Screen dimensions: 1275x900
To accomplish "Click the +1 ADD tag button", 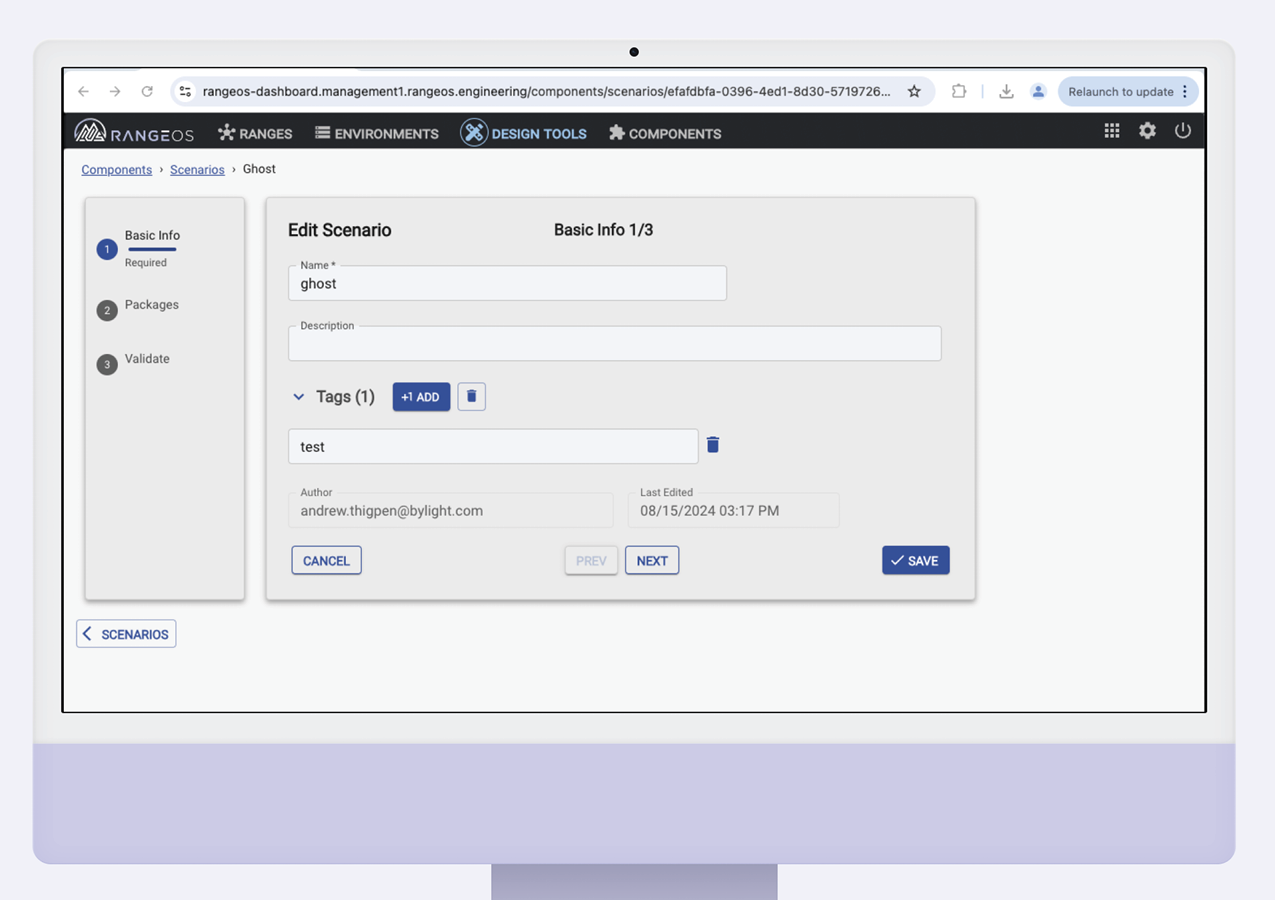I will click(421, 397).
